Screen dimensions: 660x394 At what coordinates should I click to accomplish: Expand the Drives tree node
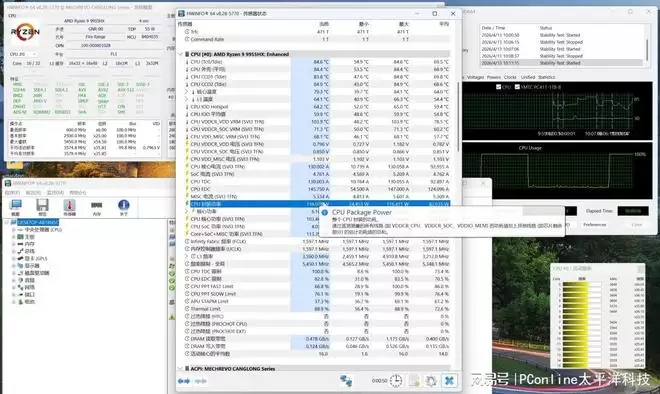point(13,273)
